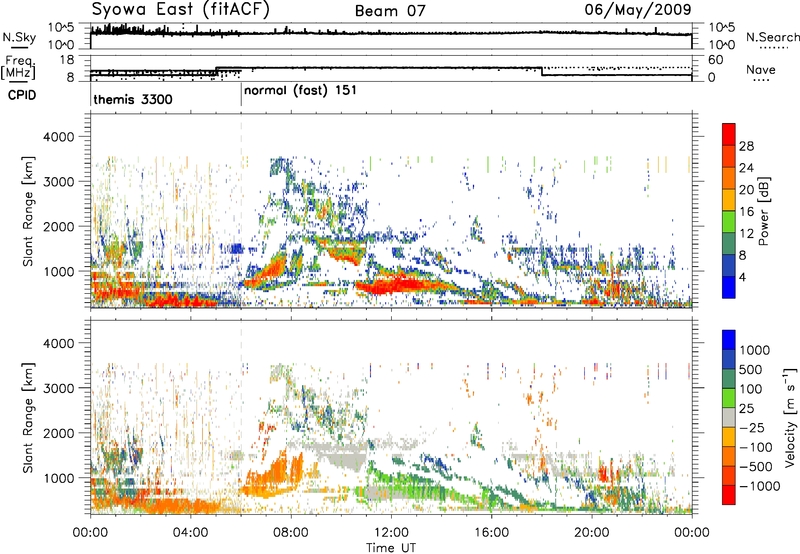800x554 pixels.
Task: Pick the orange 20–24 dB Power colorbar segment
Action: [729, 178]
